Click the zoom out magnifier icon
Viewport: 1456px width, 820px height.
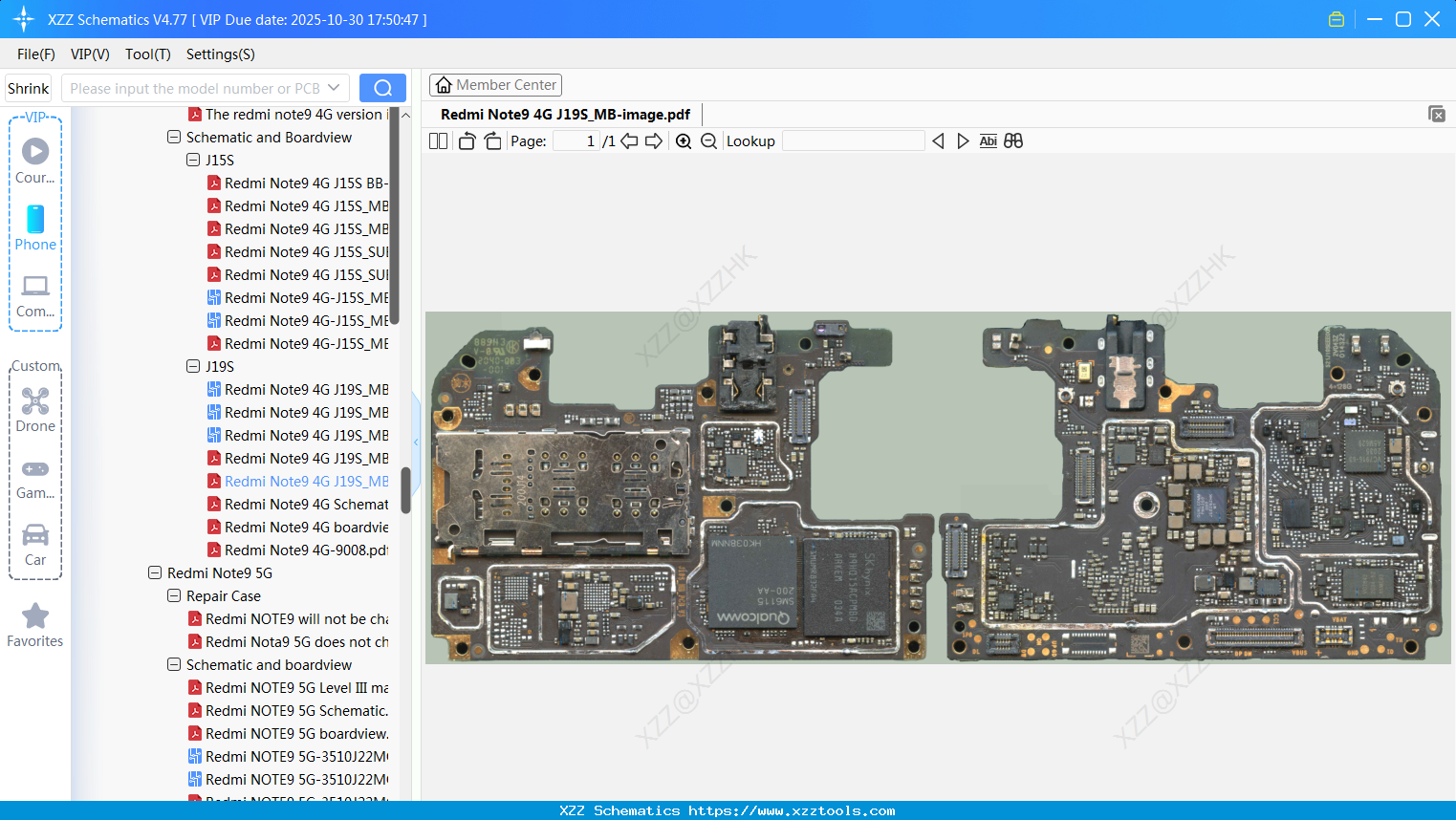[x=708, y=141]
